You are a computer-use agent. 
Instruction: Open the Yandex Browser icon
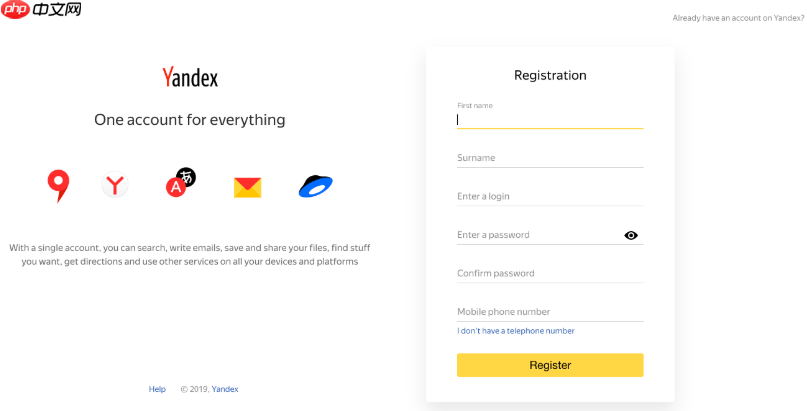pos(116,185)
